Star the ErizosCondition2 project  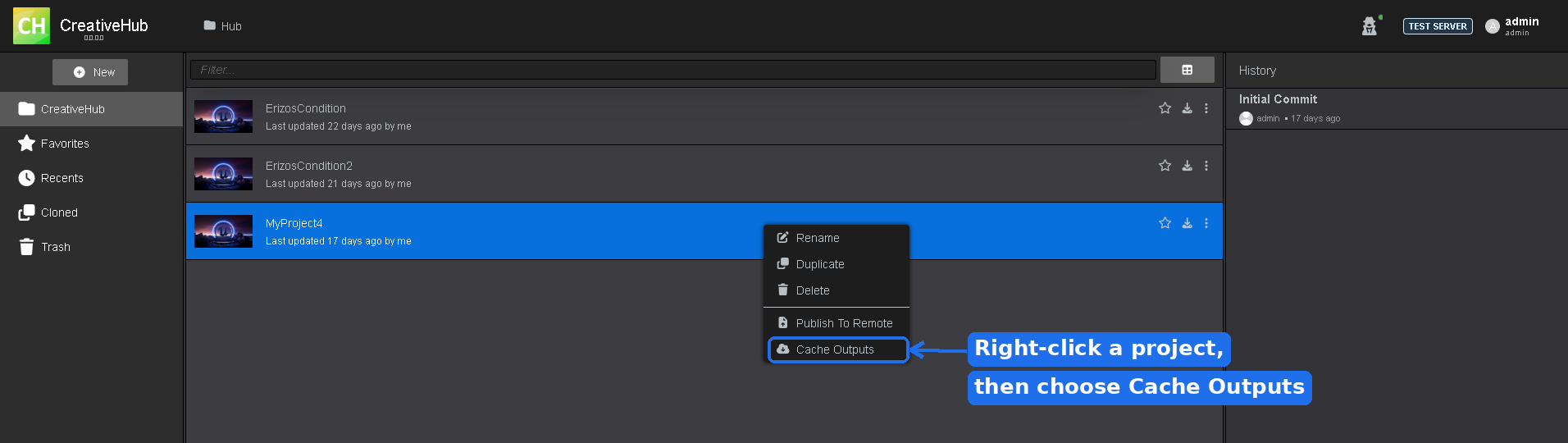click(1165, 166)
